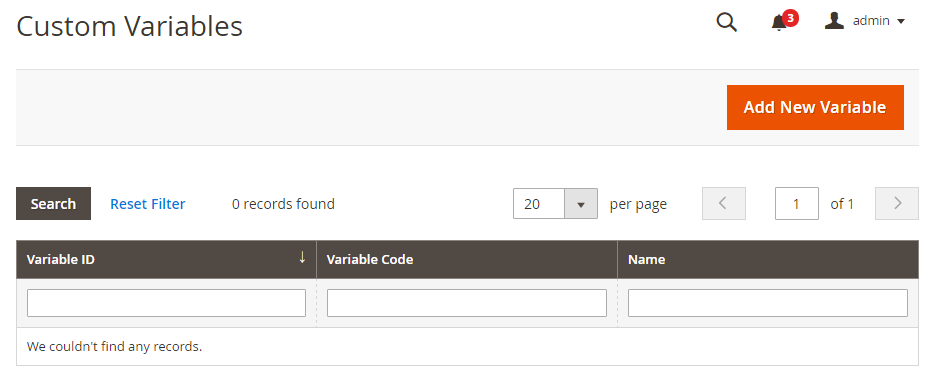Viewport: 940px width, 389px height.
Task: Go to next page arrow
Action: point(897,204)
